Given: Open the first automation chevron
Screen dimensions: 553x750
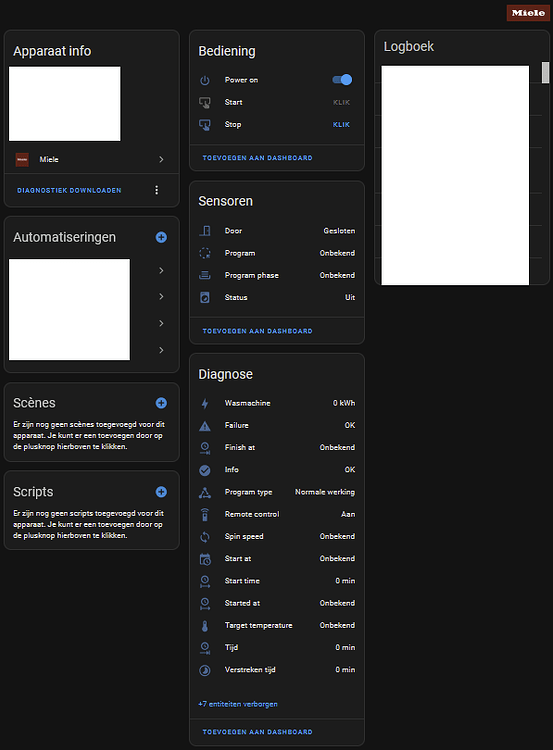Looking at the screenshot, I should pyautogui.click(x=161, y=271).
